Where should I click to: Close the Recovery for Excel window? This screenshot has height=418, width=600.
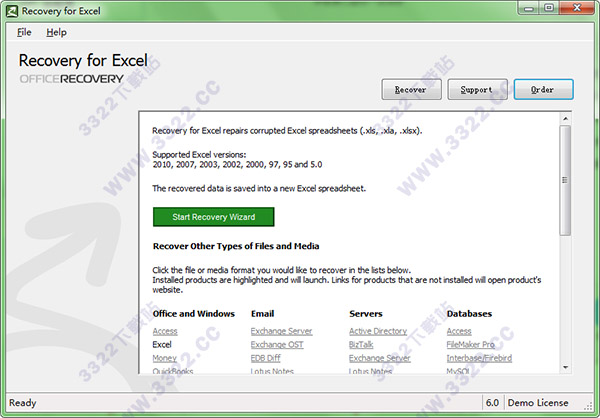pos(577,8)
